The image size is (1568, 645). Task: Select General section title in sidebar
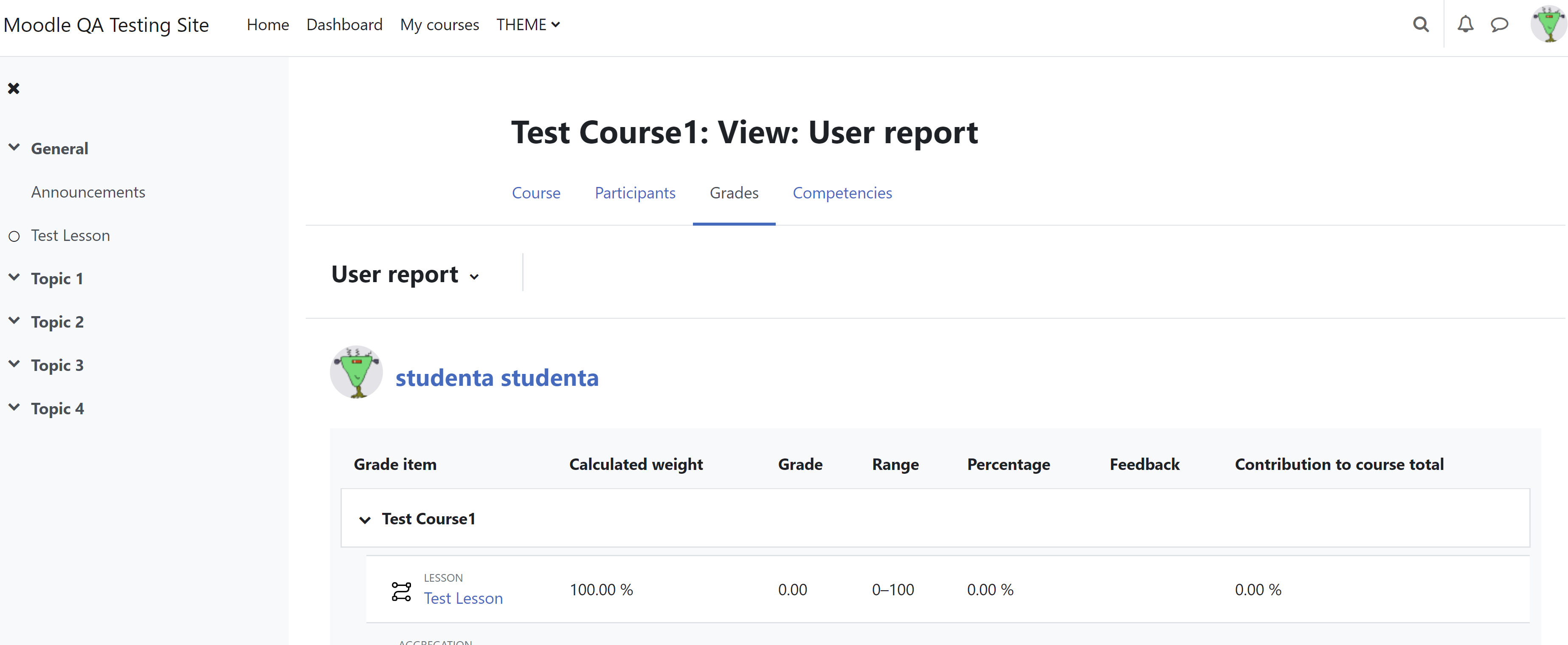pyautogui.click(x=59, y=149)
